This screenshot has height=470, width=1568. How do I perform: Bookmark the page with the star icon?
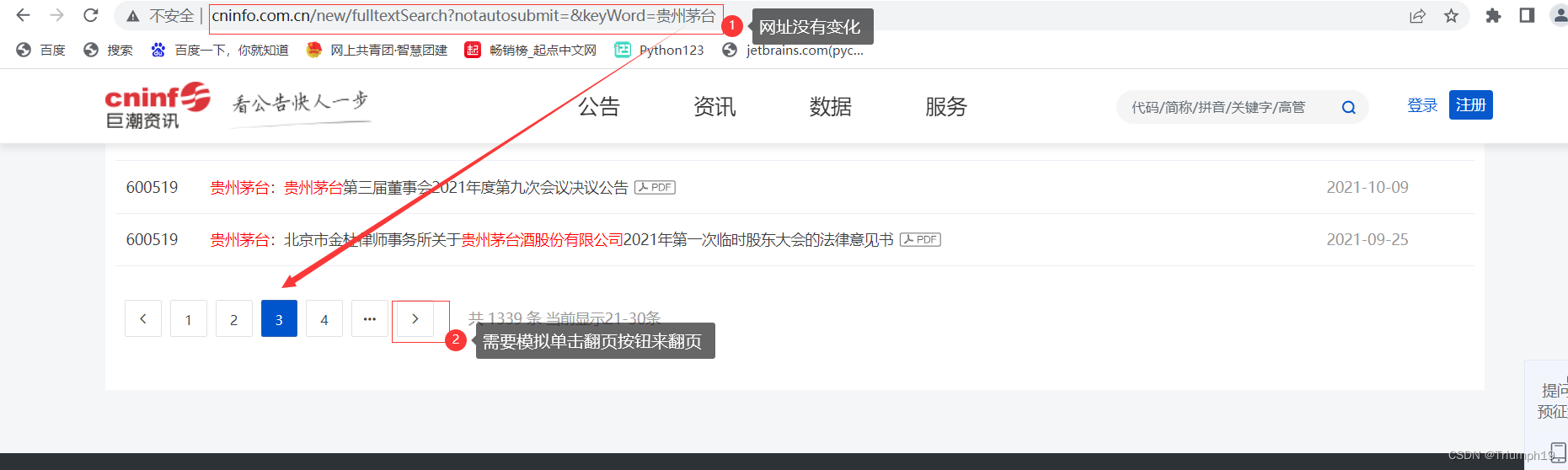[1451, 16]
